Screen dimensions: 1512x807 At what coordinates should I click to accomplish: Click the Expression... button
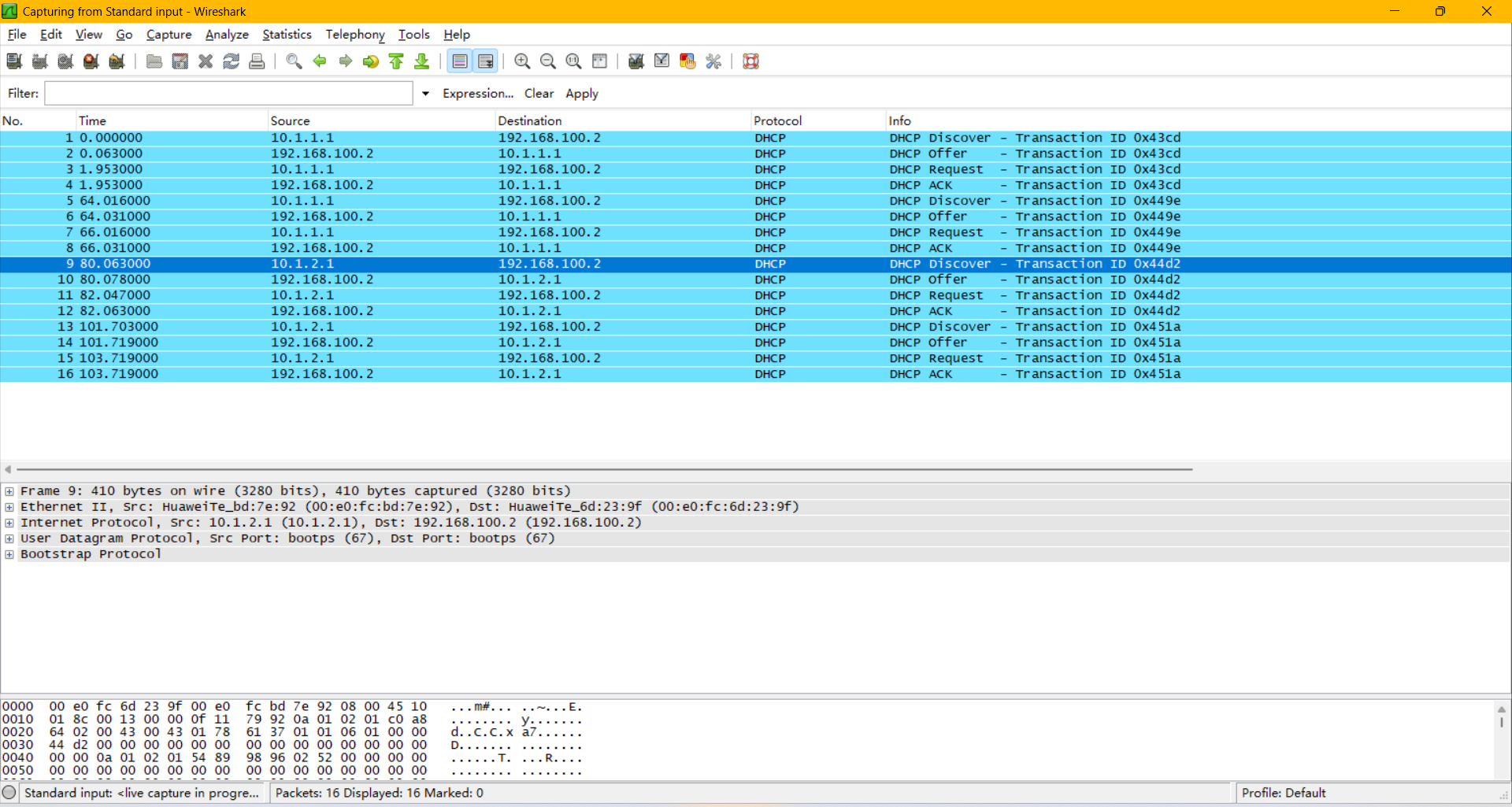(477, 94)
